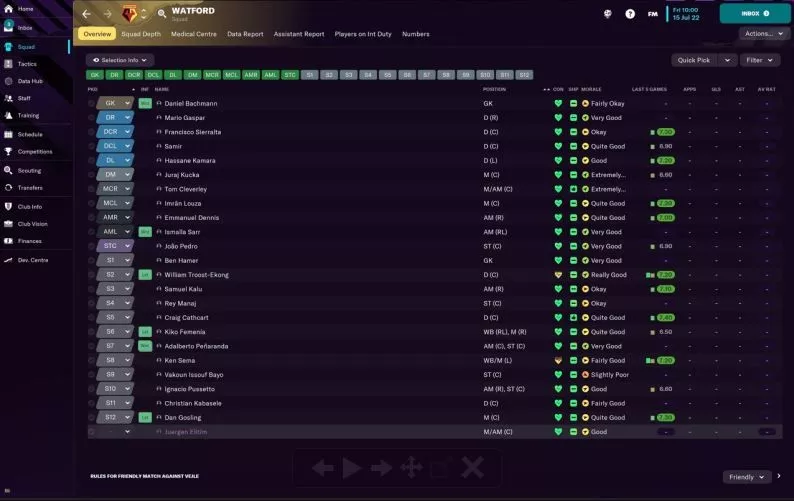Click the back arrow navigation icon
Viewport: 794px width, 501px height.
(87, 14)
